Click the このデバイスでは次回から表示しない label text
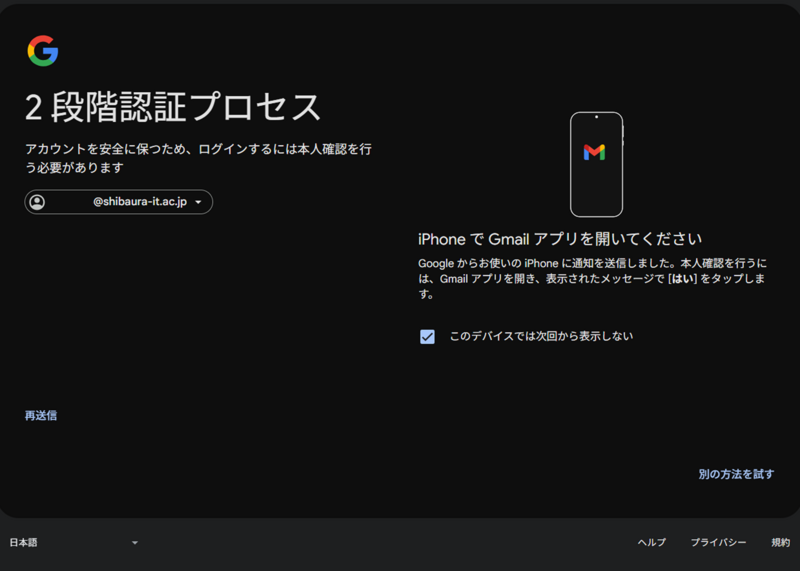The height and width of the screenshot is (571, 800). click(541, 336)
